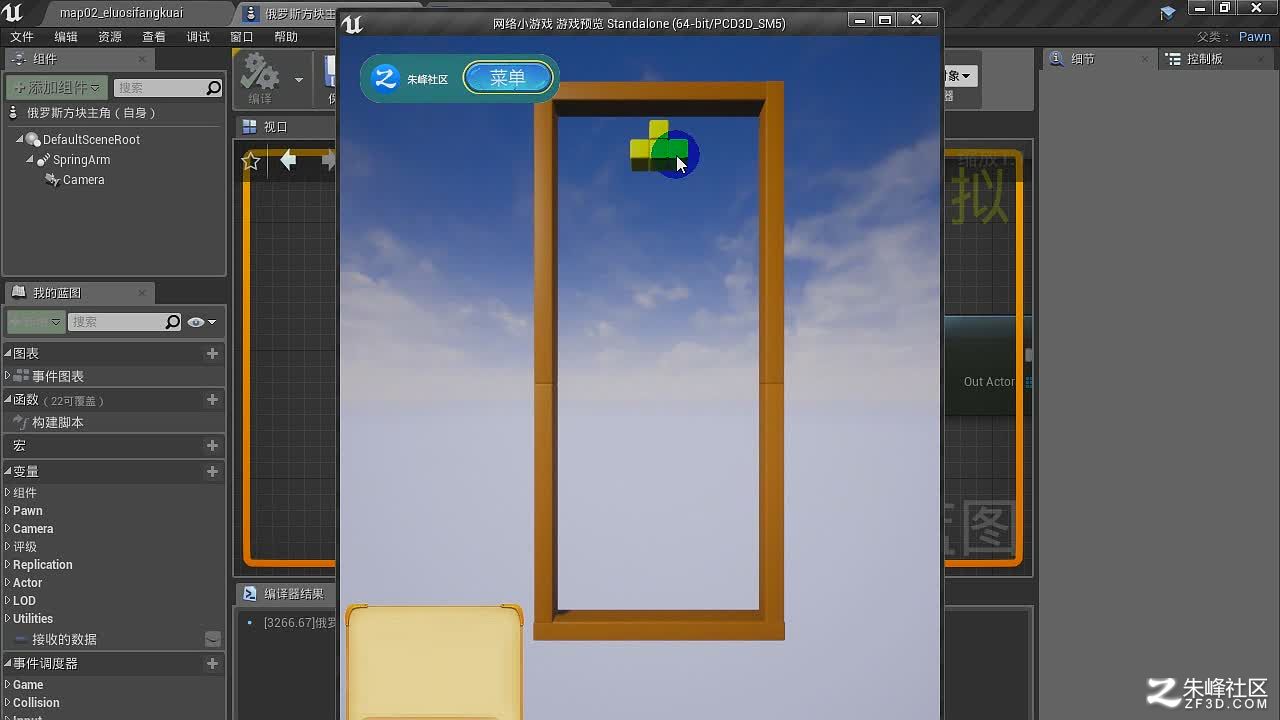The image size is (1280, 720).
Task: Select Camera component
Action: pyautogui.click(x=83, y=180)
